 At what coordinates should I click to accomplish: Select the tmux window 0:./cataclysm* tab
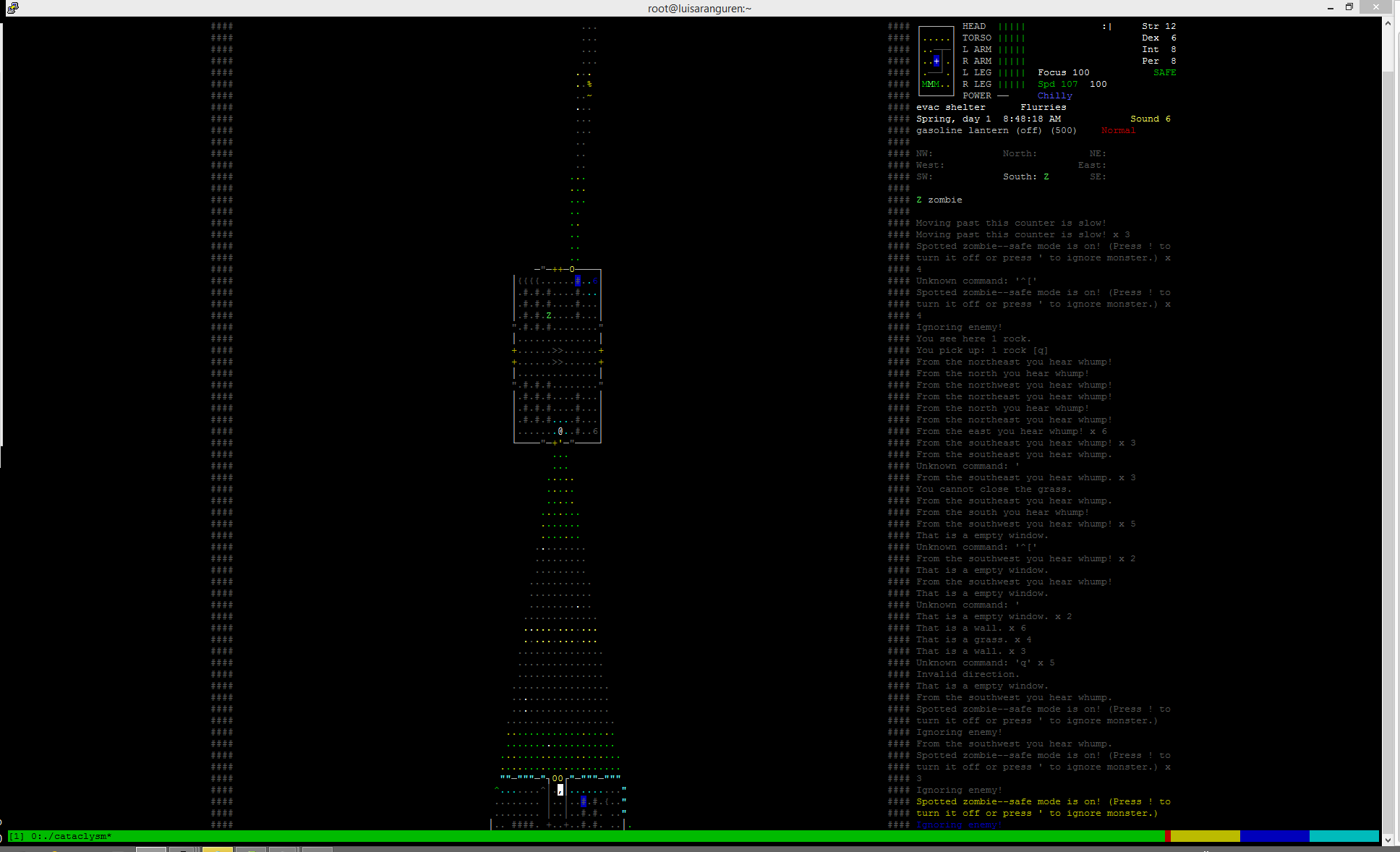[x=71, y=836]
